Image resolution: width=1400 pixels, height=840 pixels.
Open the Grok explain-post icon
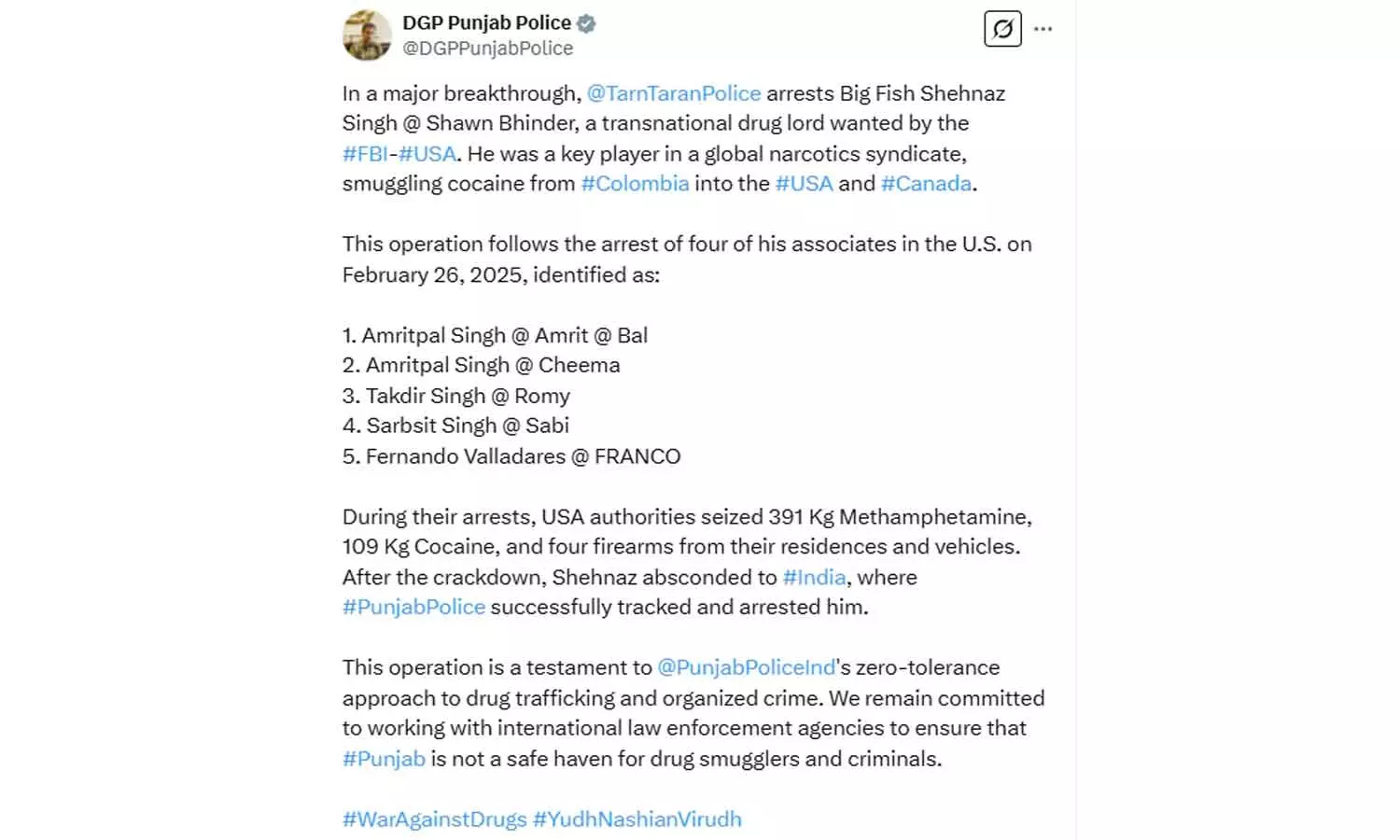pyautogui.click(x=1002, y=29)
